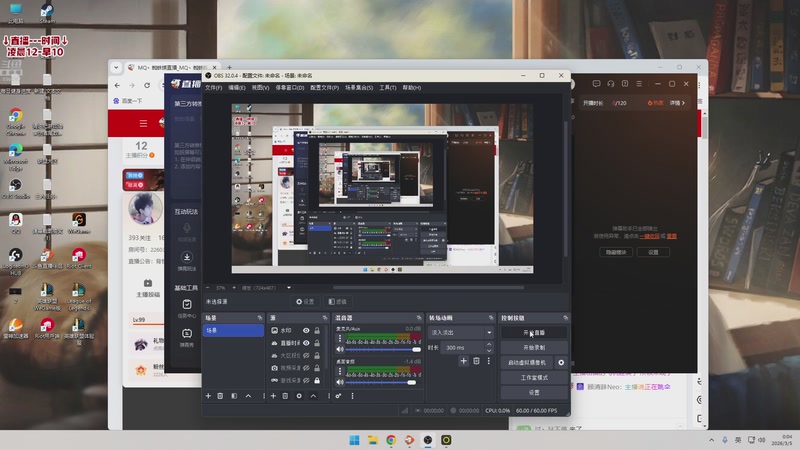Image resolution: width=800 pixels, height=450 pixels.
Task: Delete transition with trash icon
Action: 476,361
